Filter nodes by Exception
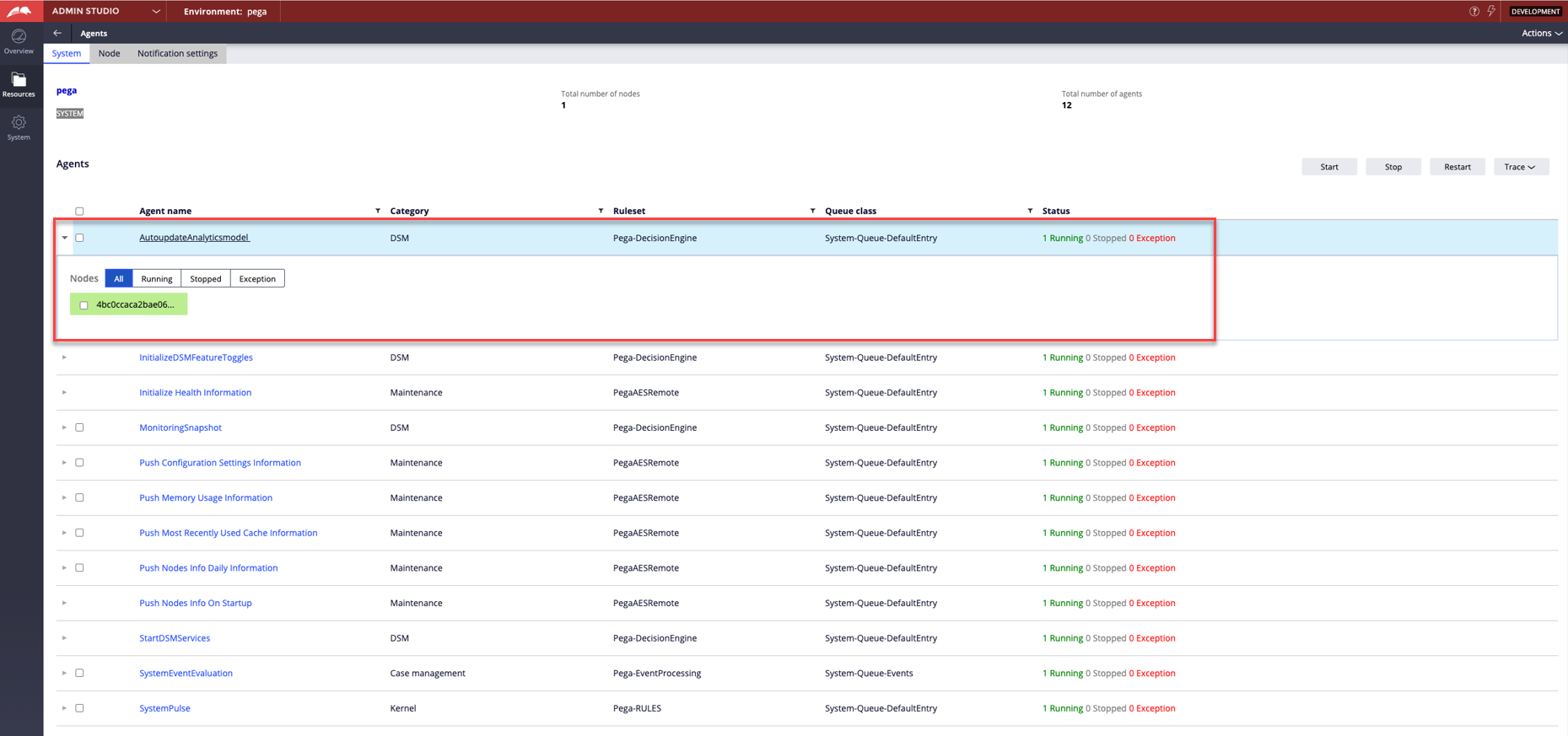Image resolution: width=1568 pixels, height=736 pixels. 257,278
